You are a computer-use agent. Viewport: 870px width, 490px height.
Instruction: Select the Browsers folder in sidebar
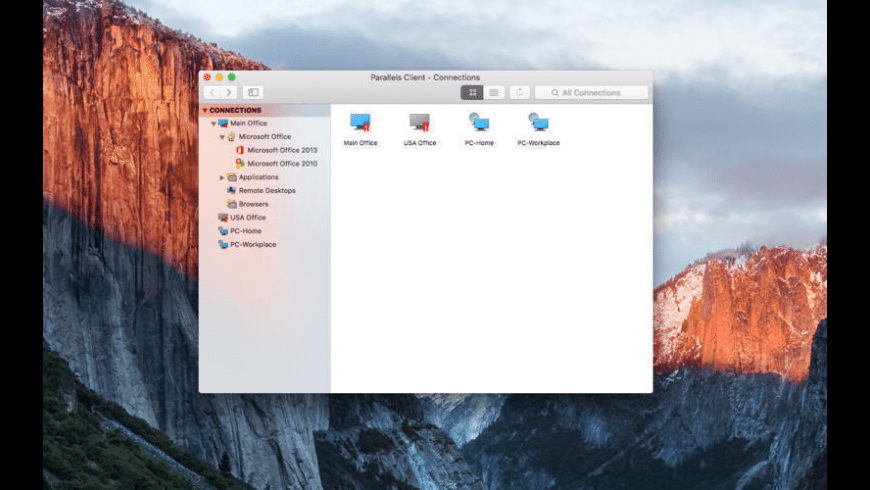click(253, 204)
